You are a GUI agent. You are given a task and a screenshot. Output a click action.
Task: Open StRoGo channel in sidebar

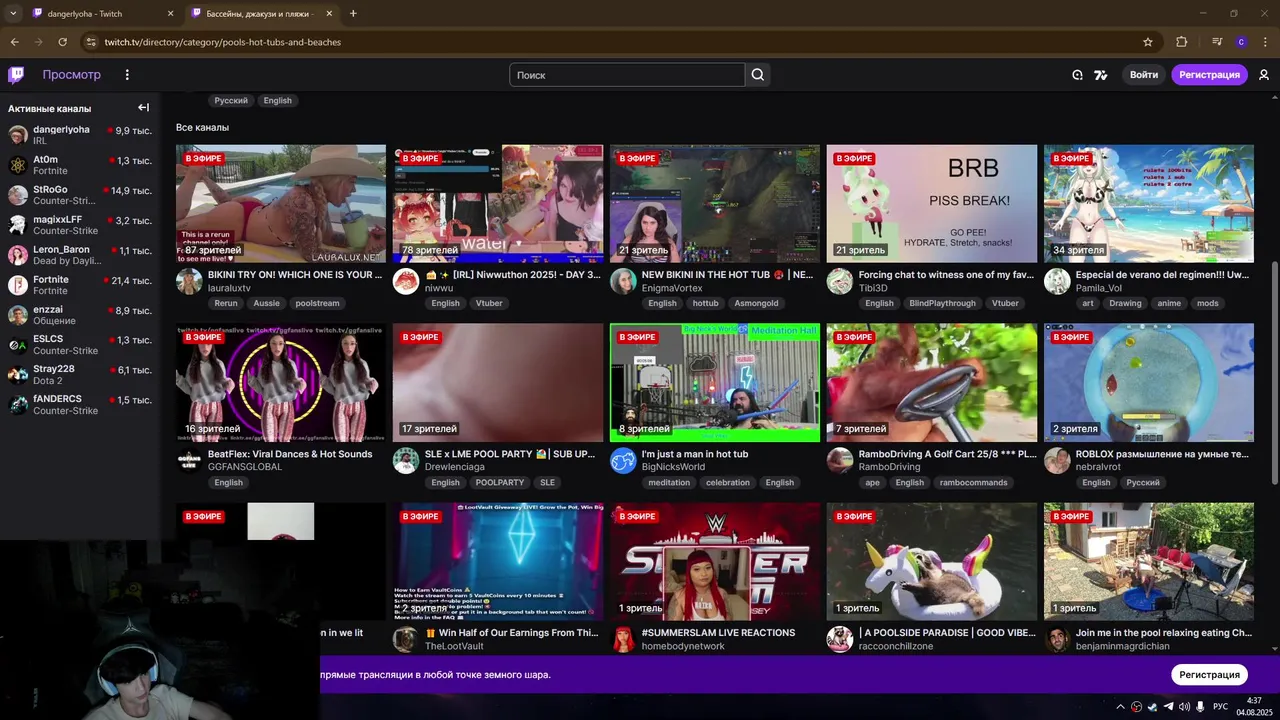coord(79,194)
